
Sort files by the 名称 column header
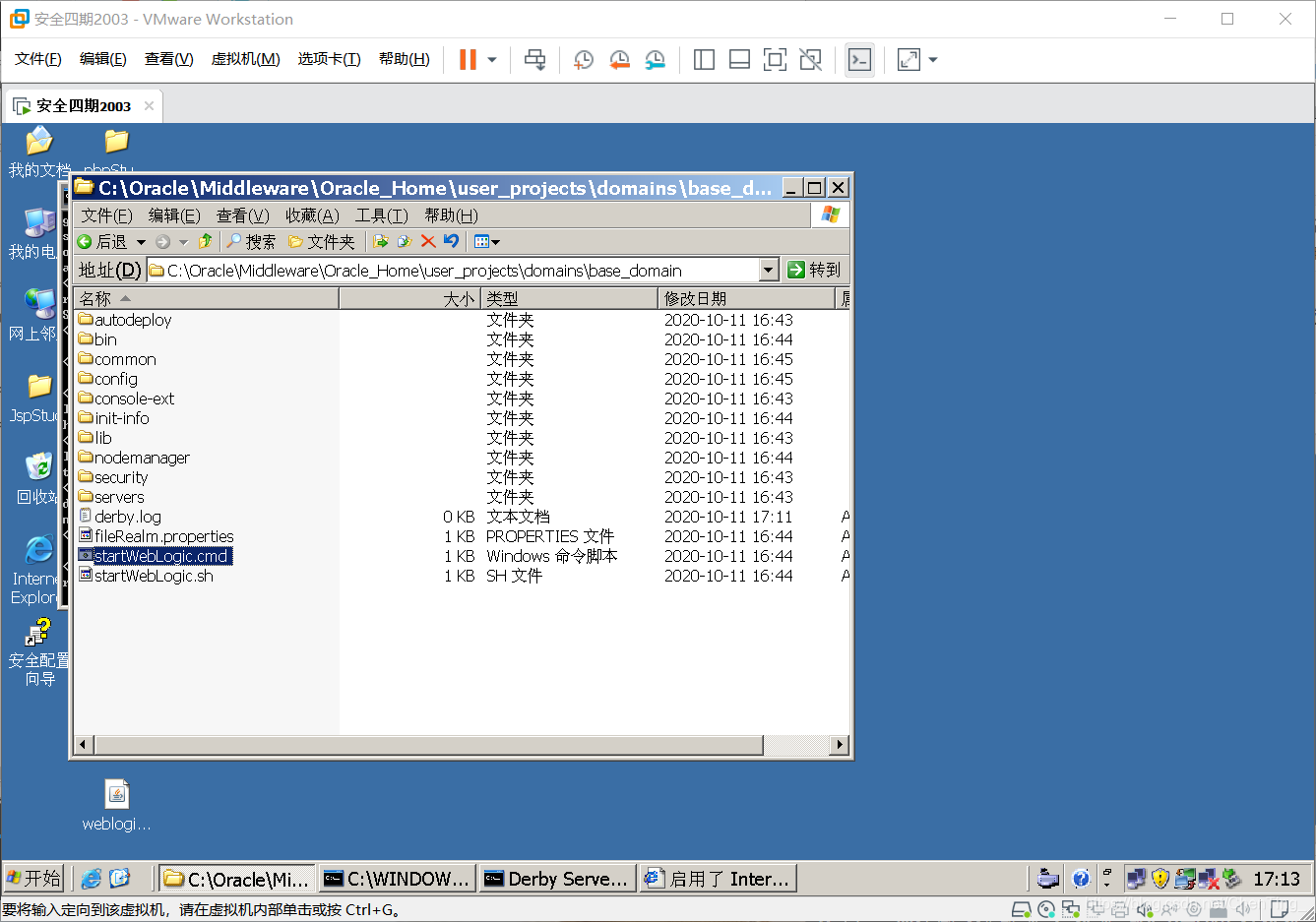[207, 298]
